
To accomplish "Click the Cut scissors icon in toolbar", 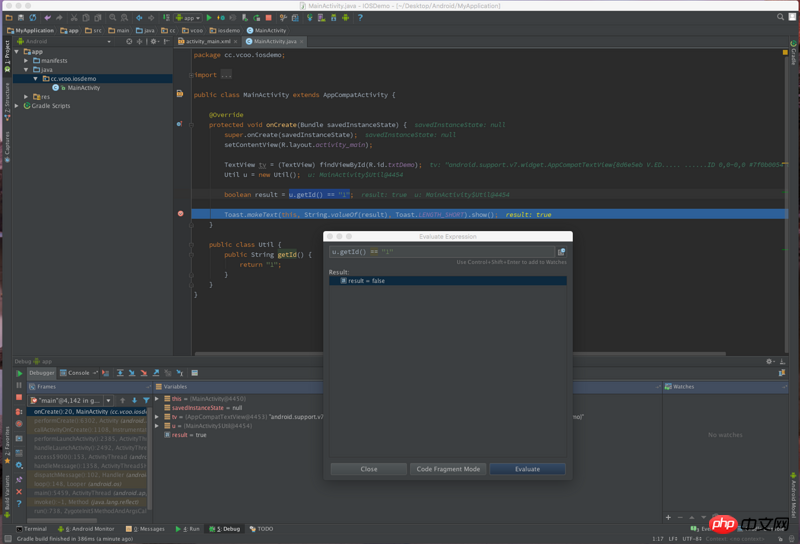I will (x=72, y=18).
